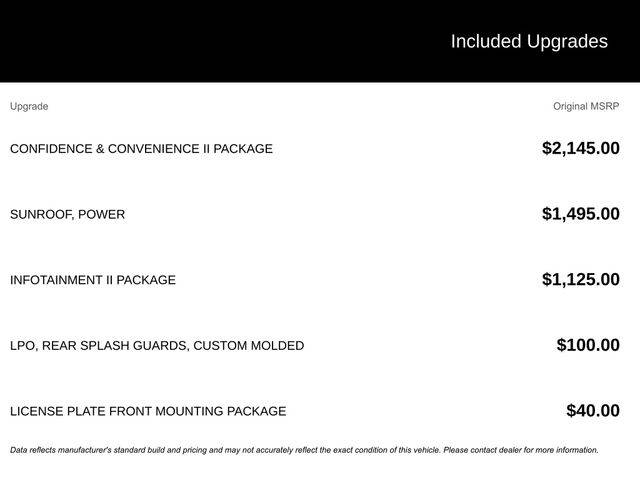Viewport: 640px width, 480px height.
Task: Click the word PACKAGE in Infotainment row
Action: (146, 280)
